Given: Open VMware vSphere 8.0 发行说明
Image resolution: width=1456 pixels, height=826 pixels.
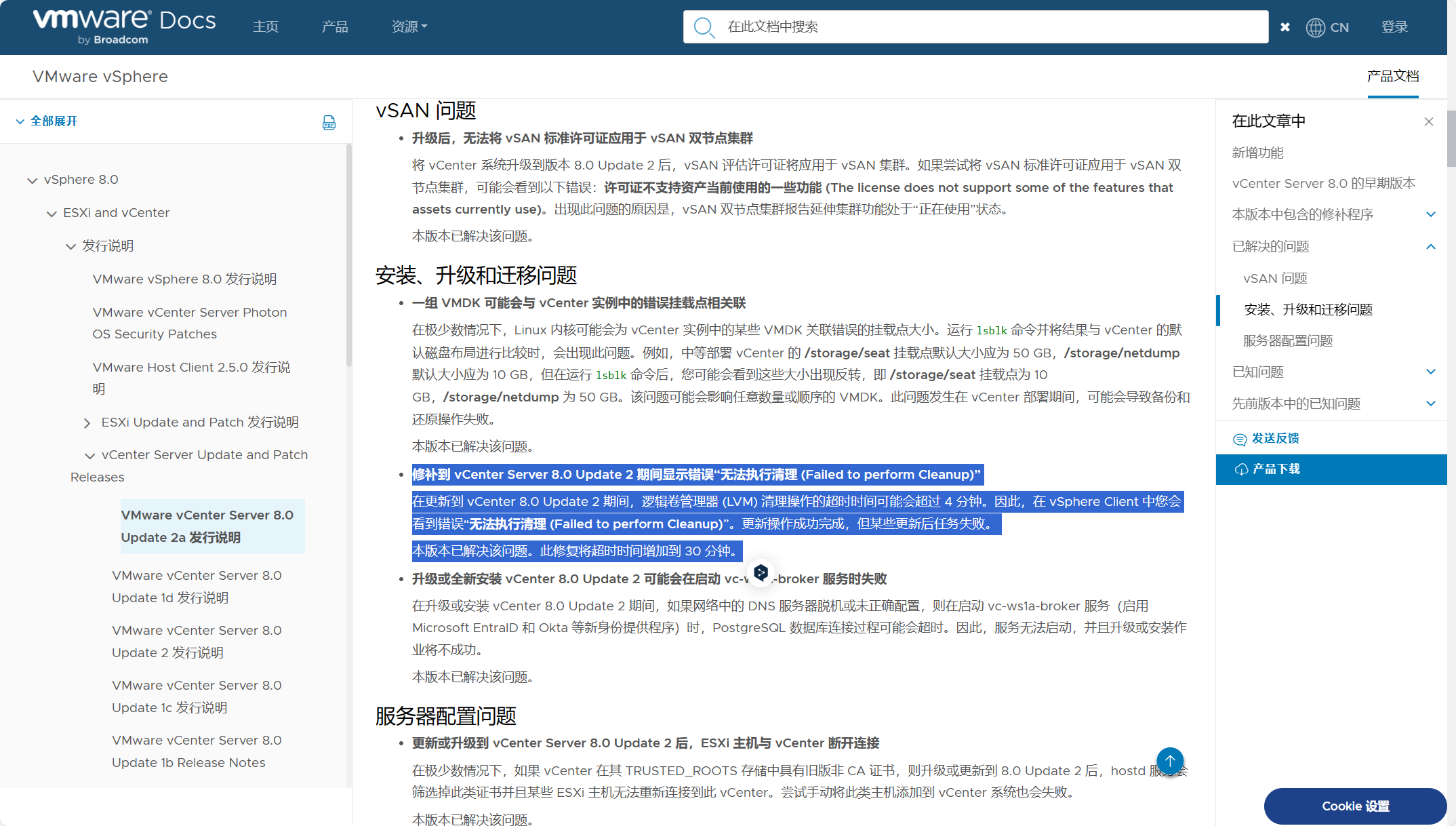Looking at the screenshot, I should coord(184,279).
